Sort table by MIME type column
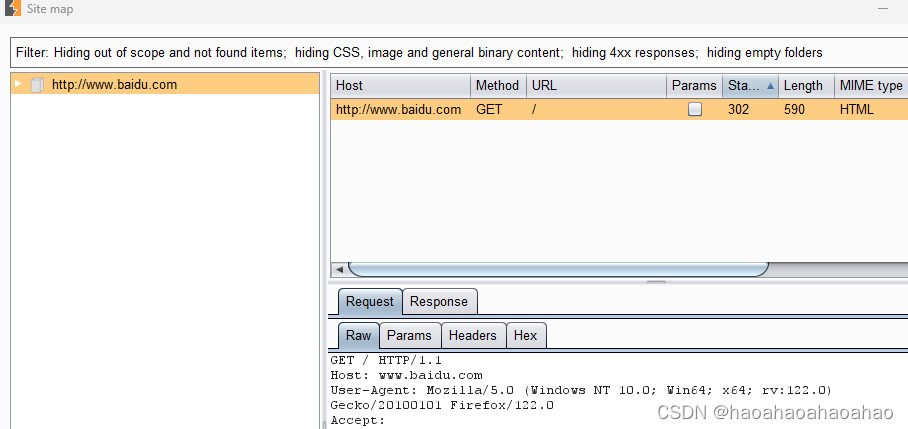908x429 pixels. [x=871, y=86]
